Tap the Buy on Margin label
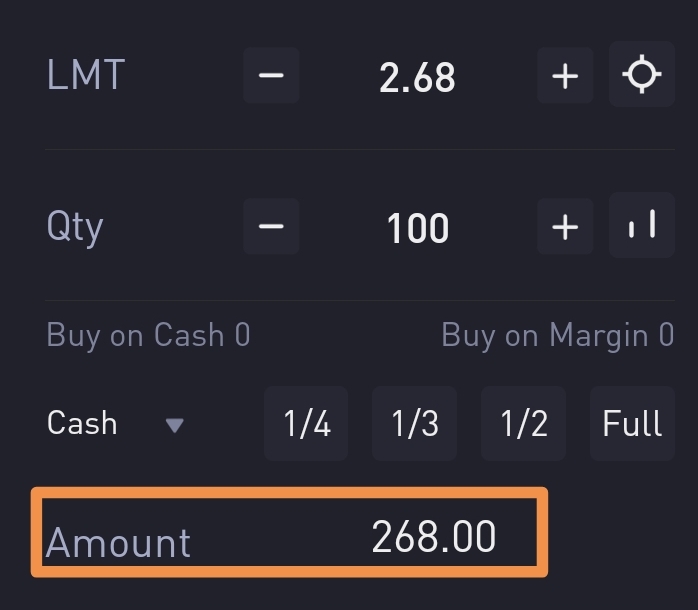This screenshot has width=698, height=610. (557, 335)
